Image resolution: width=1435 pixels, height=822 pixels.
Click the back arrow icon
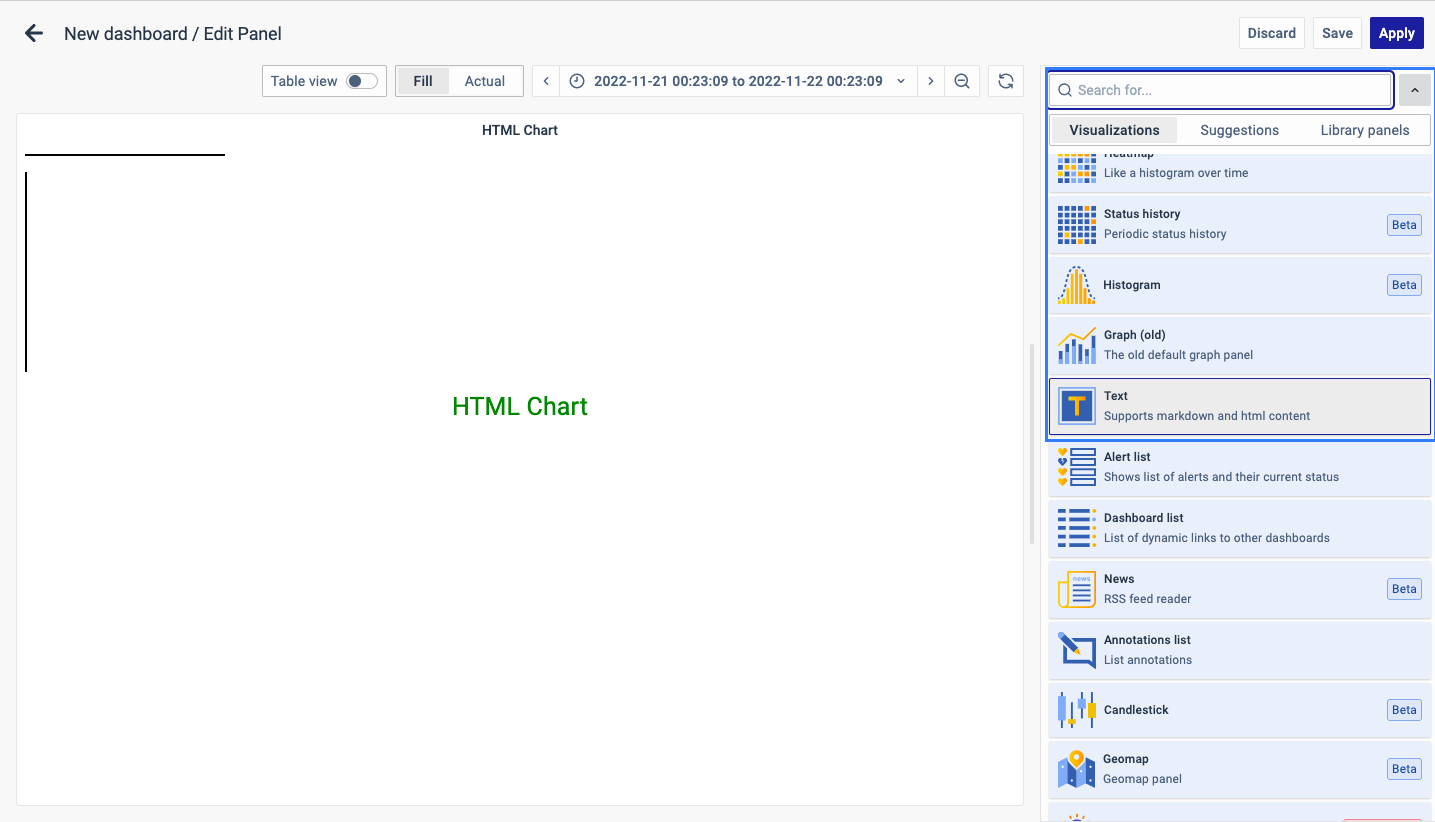pyautogui.click(x=34, y=33)
